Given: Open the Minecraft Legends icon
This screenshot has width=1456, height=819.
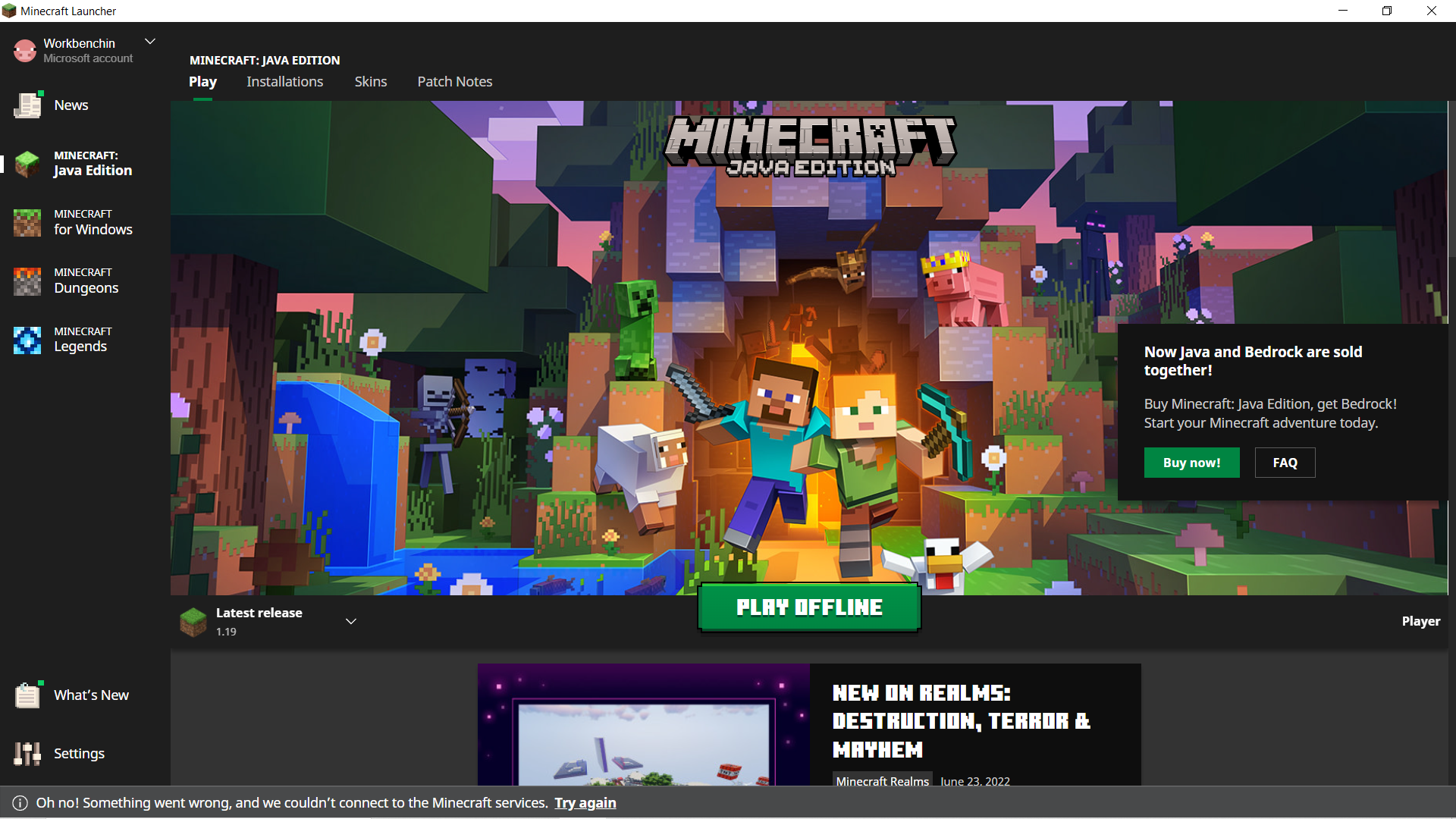Looking at the screenshot, I should pos(27,340).
